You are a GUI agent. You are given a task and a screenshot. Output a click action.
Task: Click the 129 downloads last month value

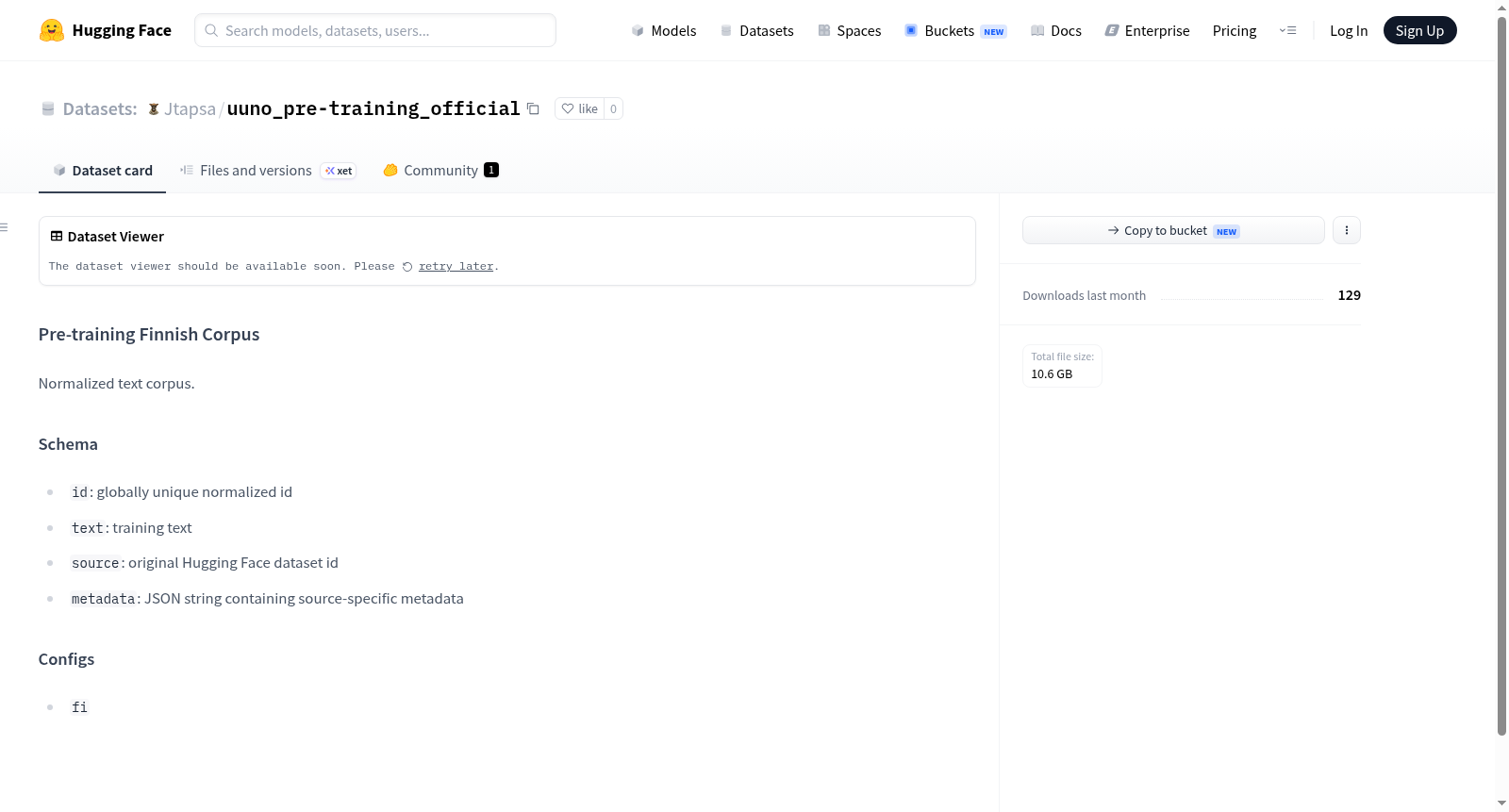(1349, 295)
